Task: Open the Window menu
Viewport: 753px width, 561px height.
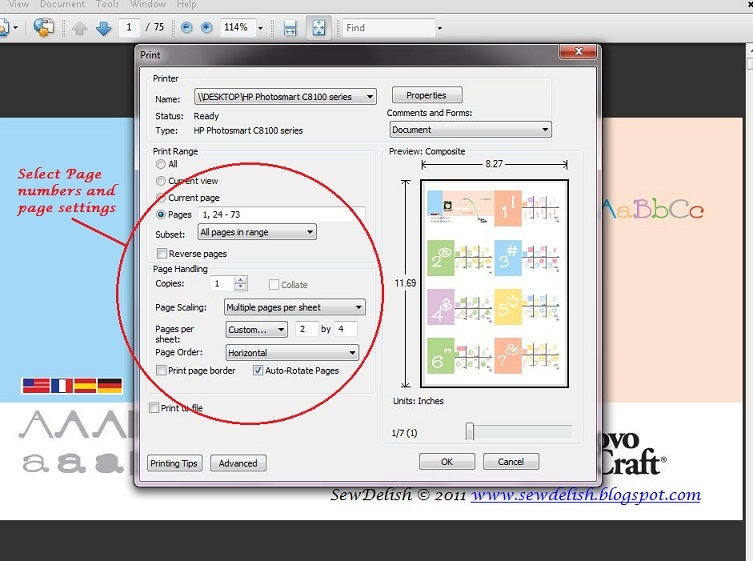Action: pyautogui.click(x=148, y=4)
